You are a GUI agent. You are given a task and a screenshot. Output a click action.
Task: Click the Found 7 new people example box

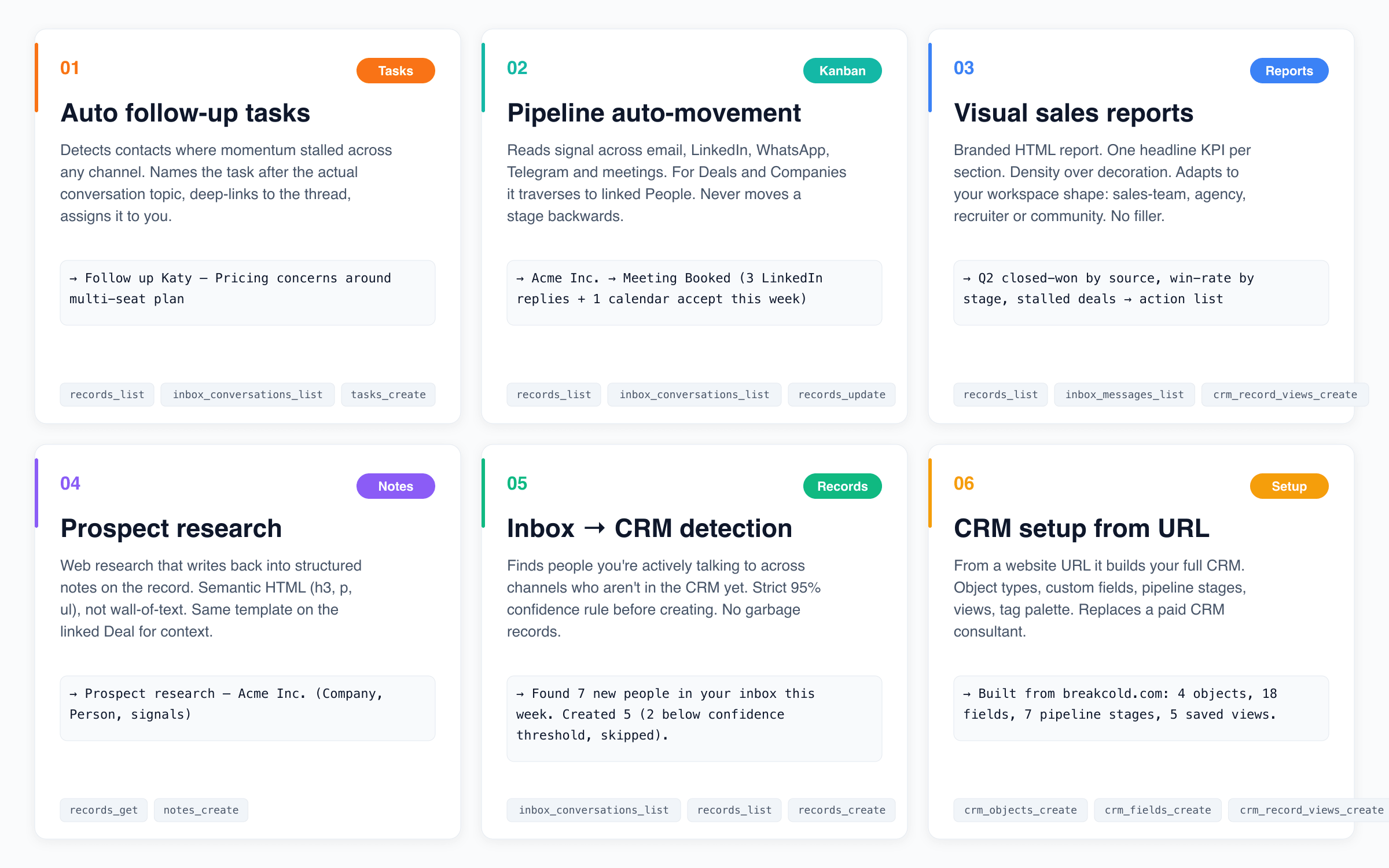click(x=694, y=719)
